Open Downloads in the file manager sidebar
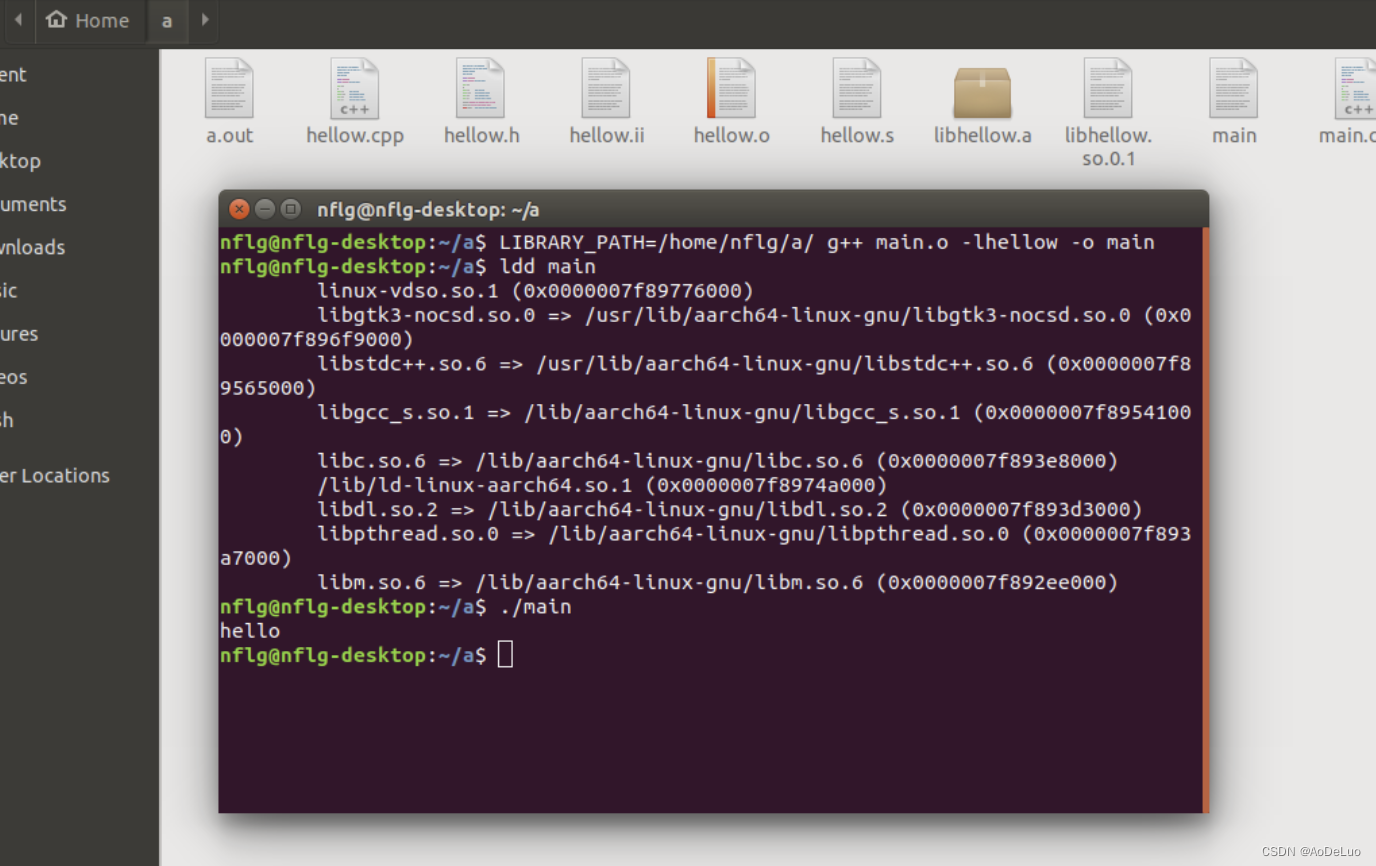 [33, 247]
